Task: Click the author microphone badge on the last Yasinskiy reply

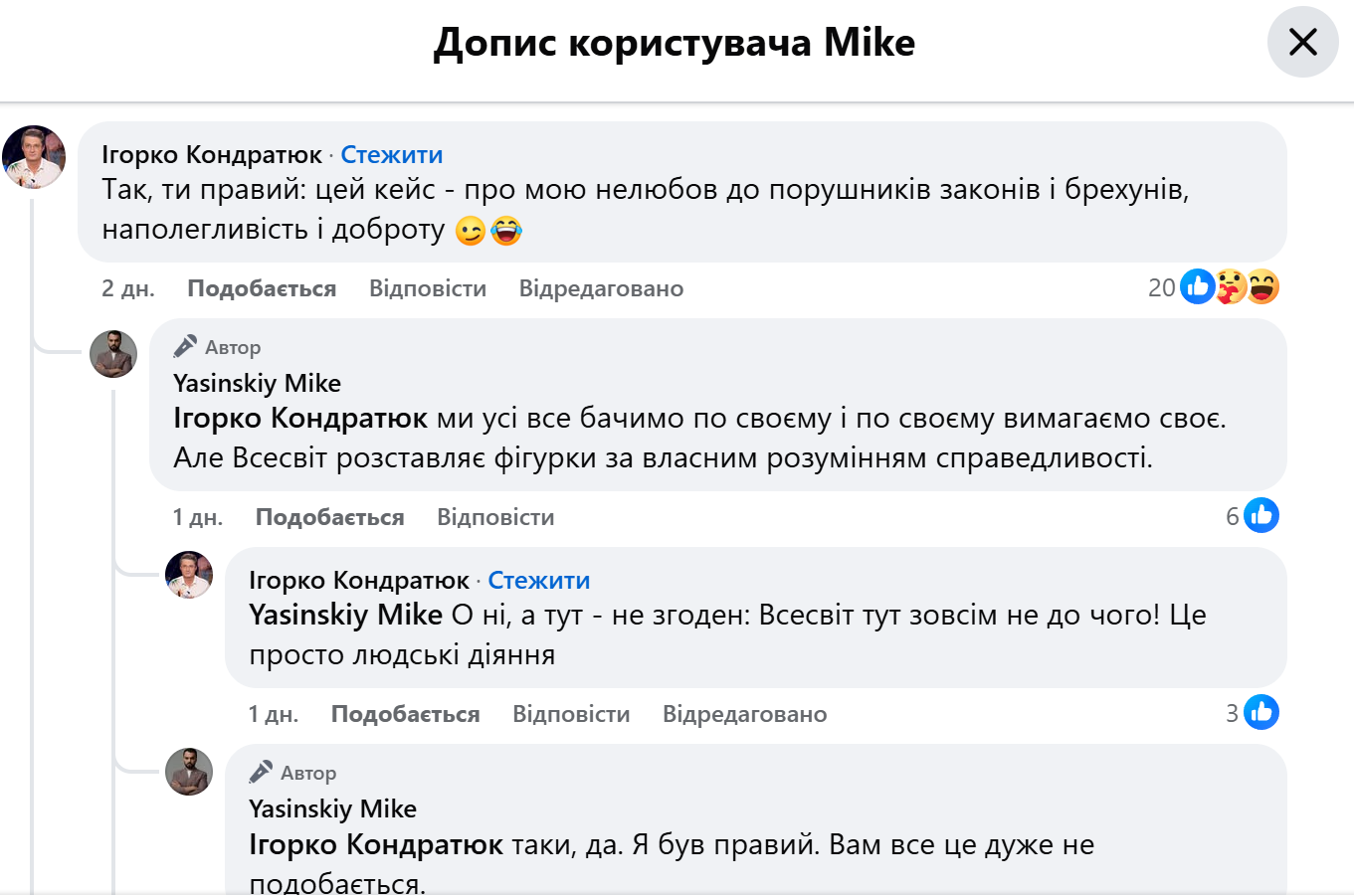Action: tap(261, 772)
